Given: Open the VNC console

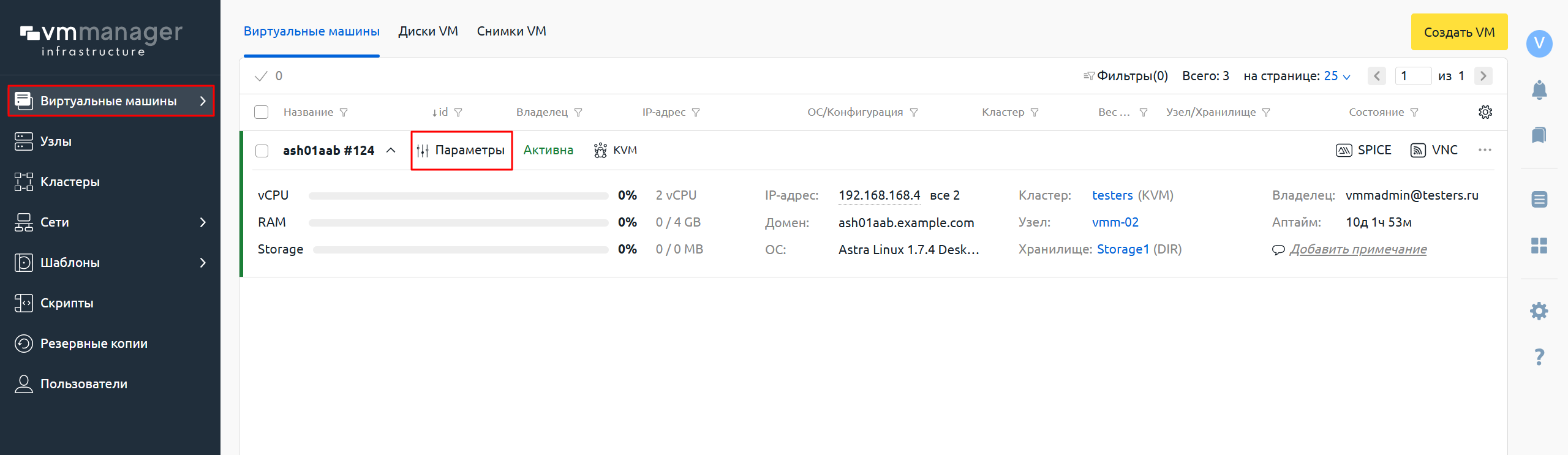Looking at the screenshot, I should click(1433, 150).
